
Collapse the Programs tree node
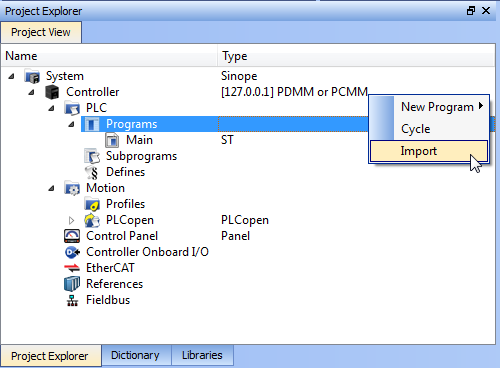(71, 124)
